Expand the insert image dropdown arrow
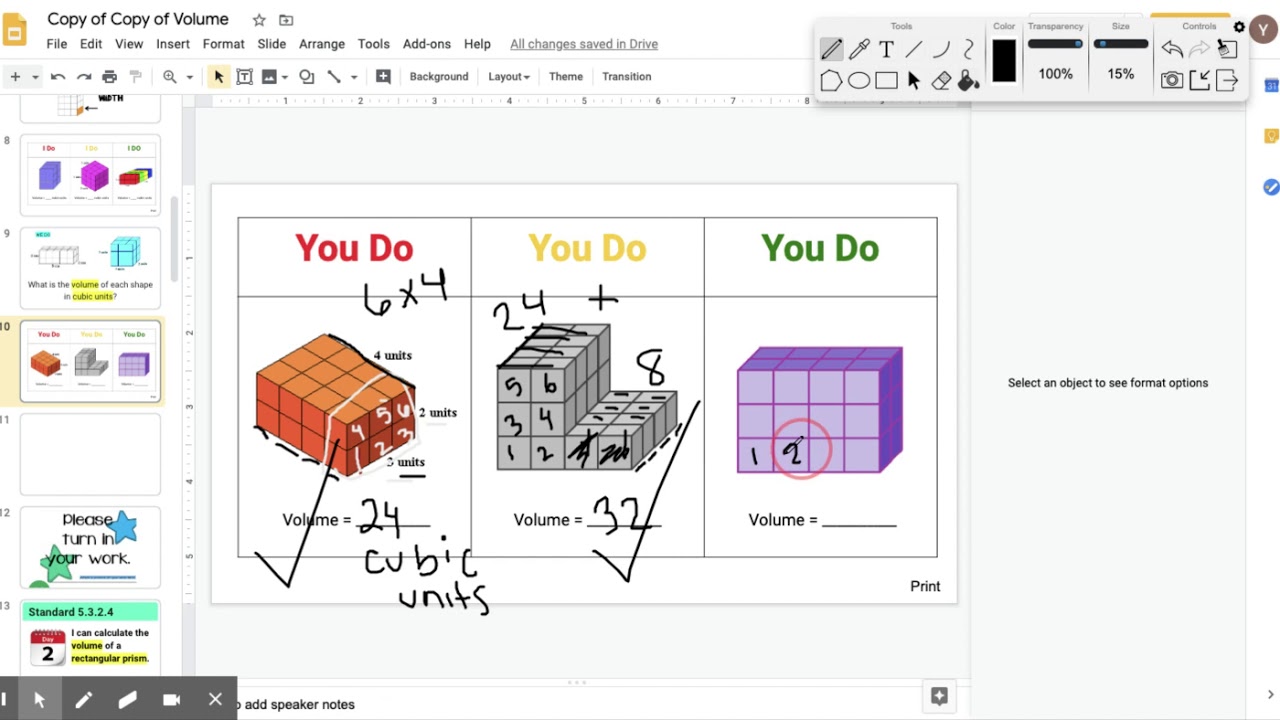The height and width of the screenshot is (720, 1280). 284,76
